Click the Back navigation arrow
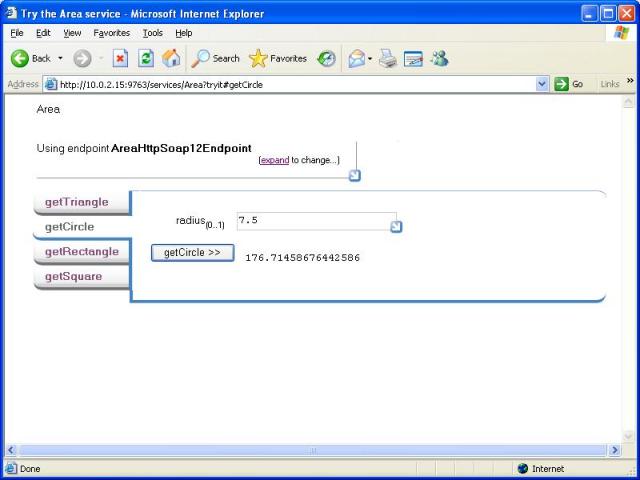Screen dimensions: 640x480 20,58
